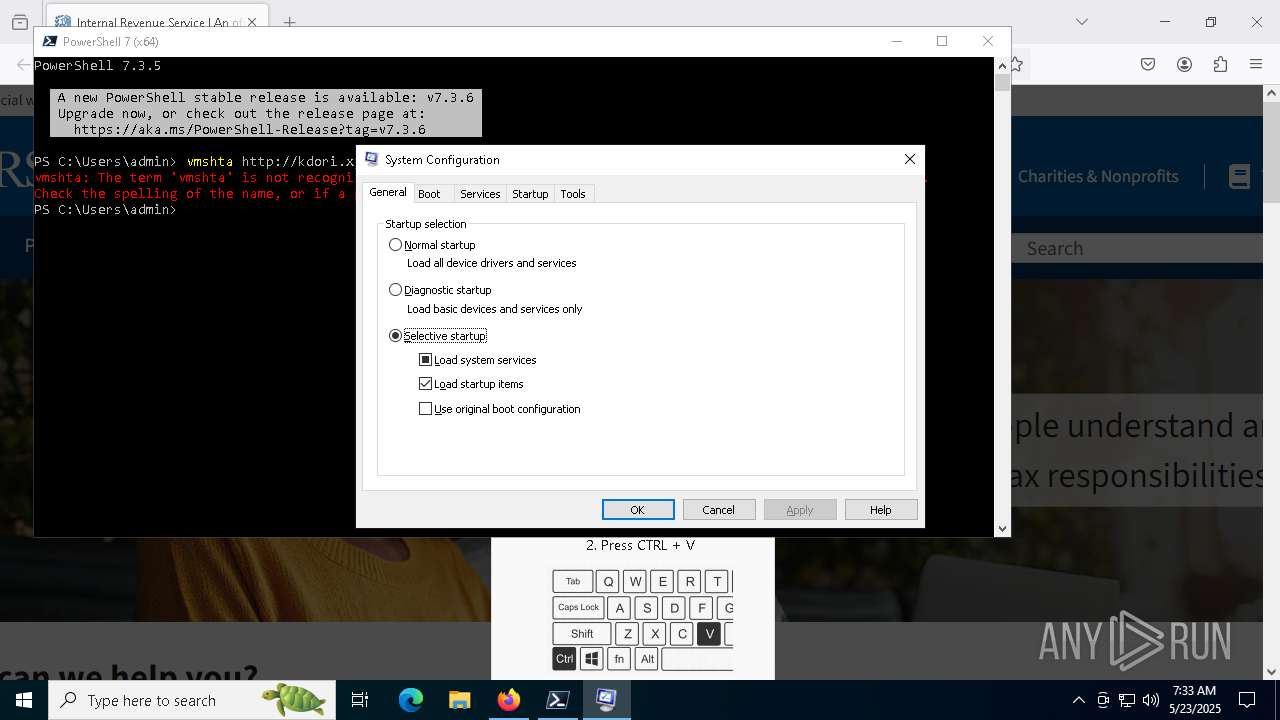This screenshot has height=720, width=1280.
Task: Open File Explorer from taskbar
Action: point(460,700)
